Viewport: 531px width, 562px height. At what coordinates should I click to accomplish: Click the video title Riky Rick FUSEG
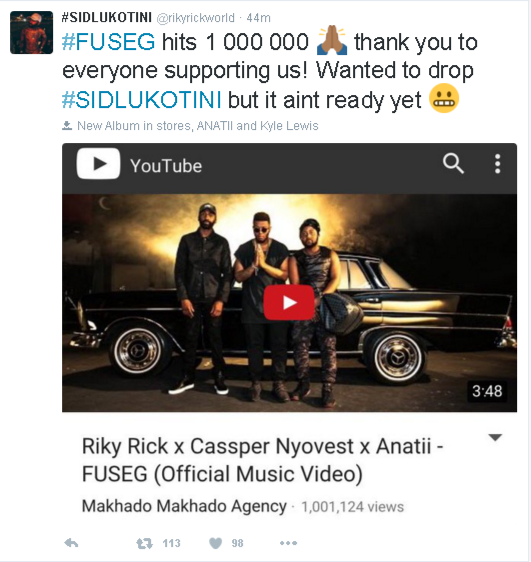pos(263,460)
